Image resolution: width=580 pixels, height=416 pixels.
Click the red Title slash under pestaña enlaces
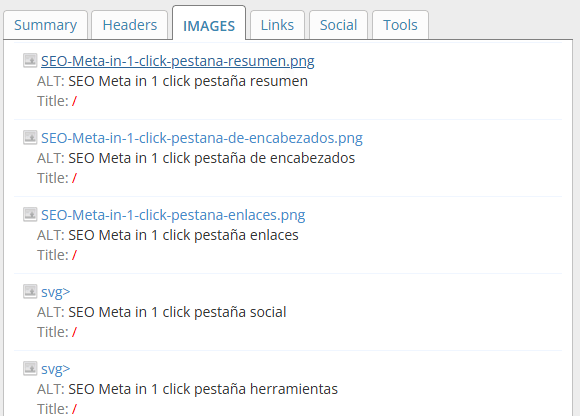tap(74, 255)
